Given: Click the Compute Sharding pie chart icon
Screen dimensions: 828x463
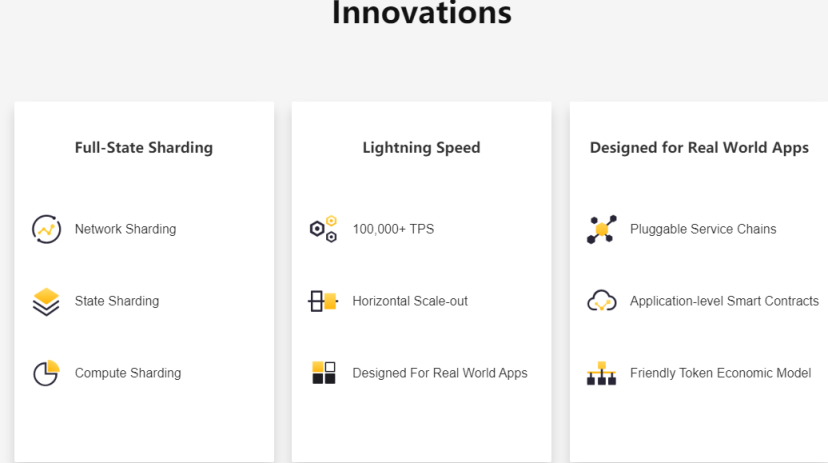Looking at the screenshot, I should [46, 373].
